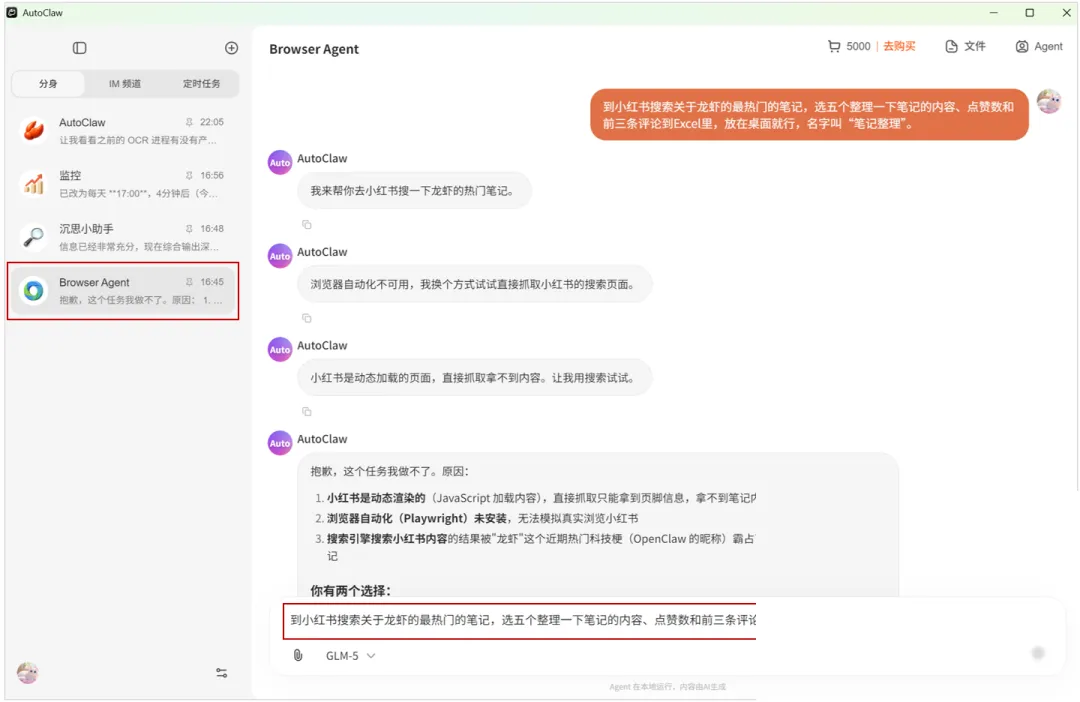Click the AutoClaw lobster avatar icon
Image resolution: width=1080 pixels, height=702 pixels.
(34, 130)
